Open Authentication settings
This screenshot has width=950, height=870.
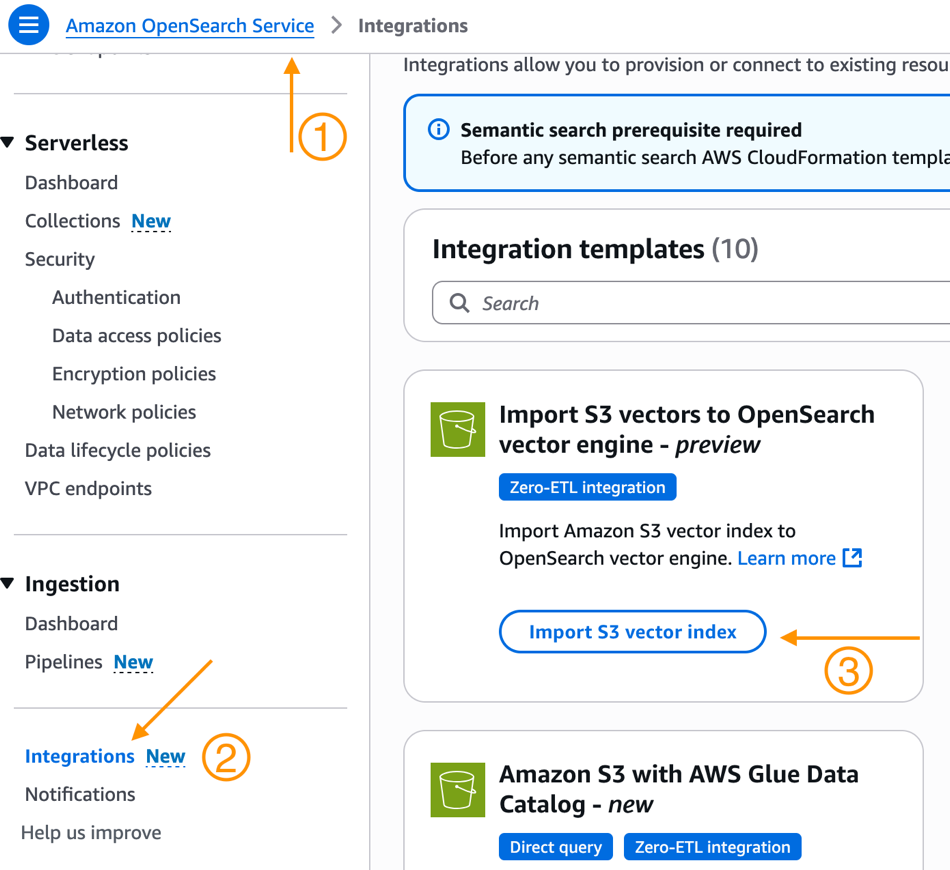click(116, 297)
